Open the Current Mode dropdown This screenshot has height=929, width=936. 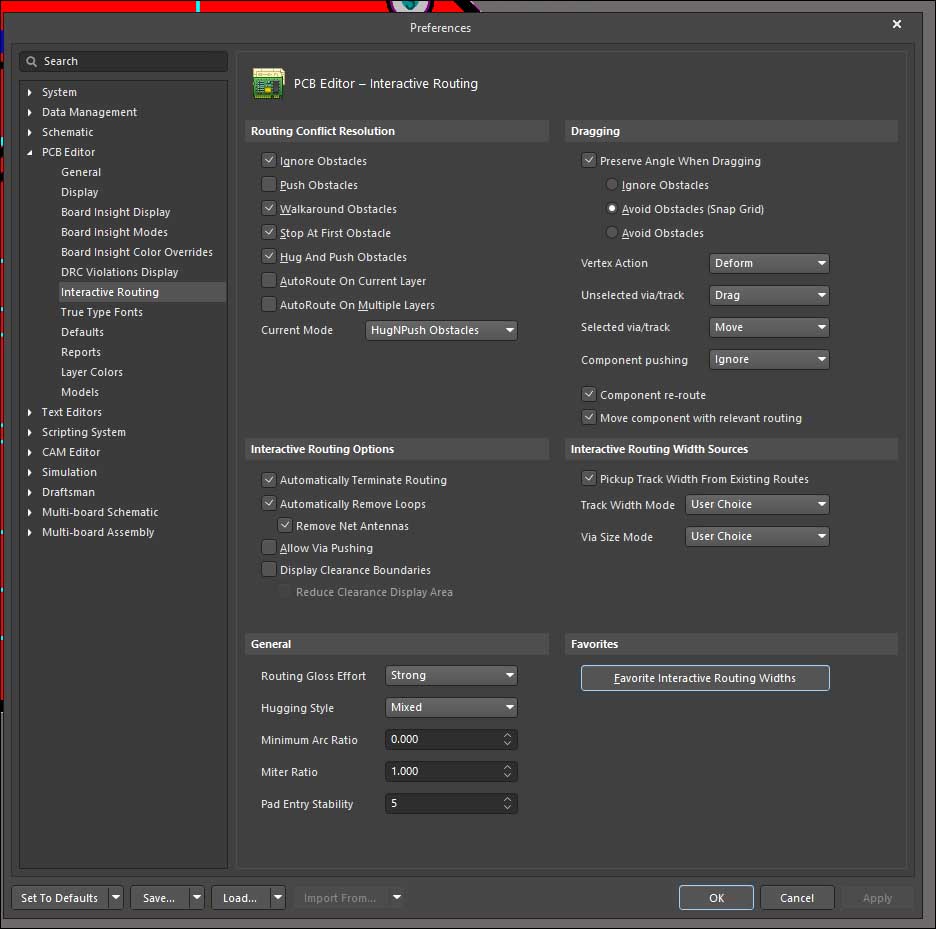pyautogui.click(x=441, y=330)
